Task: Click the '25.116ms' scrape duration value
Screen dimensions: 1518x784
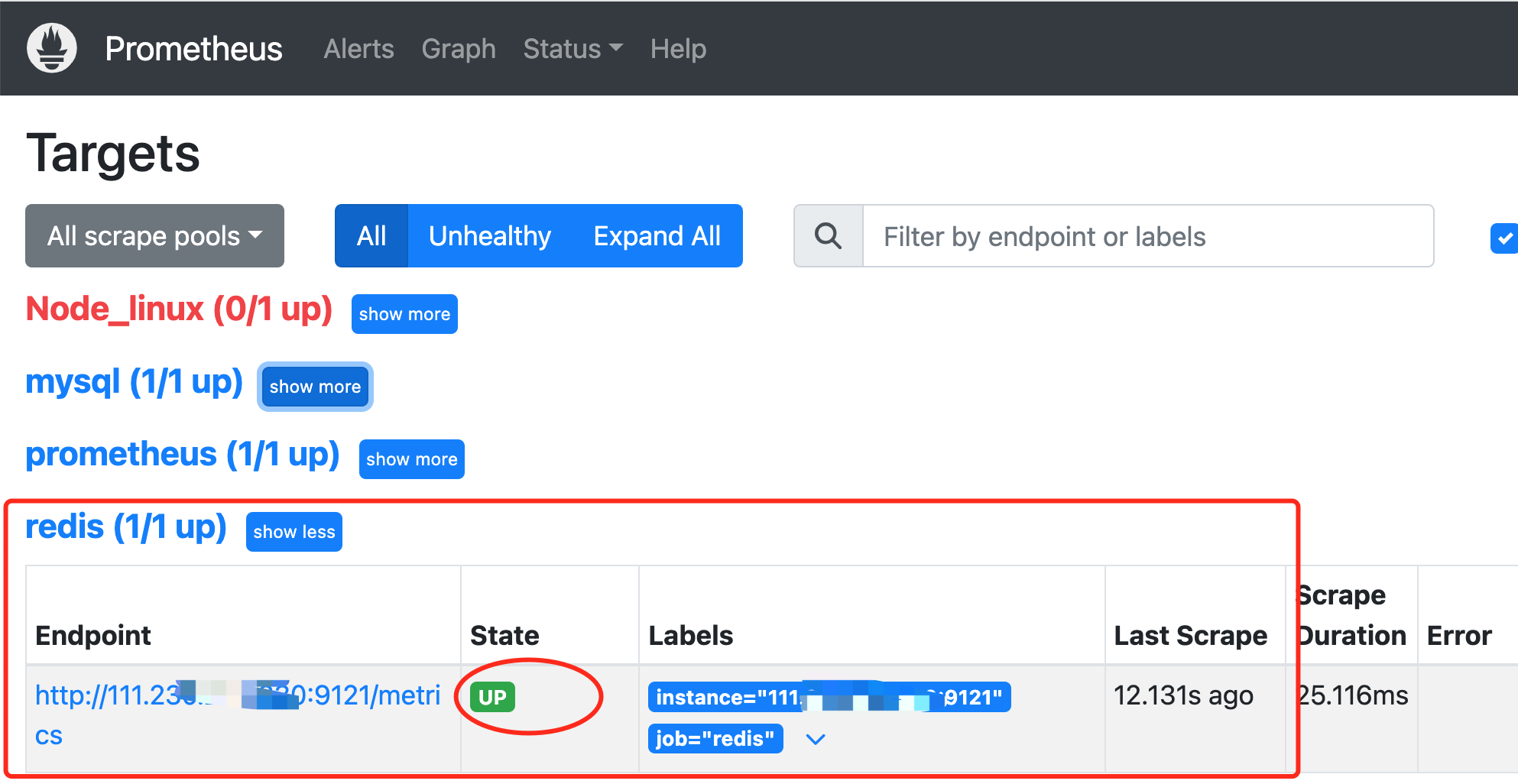Action: tap(1352, 695)
